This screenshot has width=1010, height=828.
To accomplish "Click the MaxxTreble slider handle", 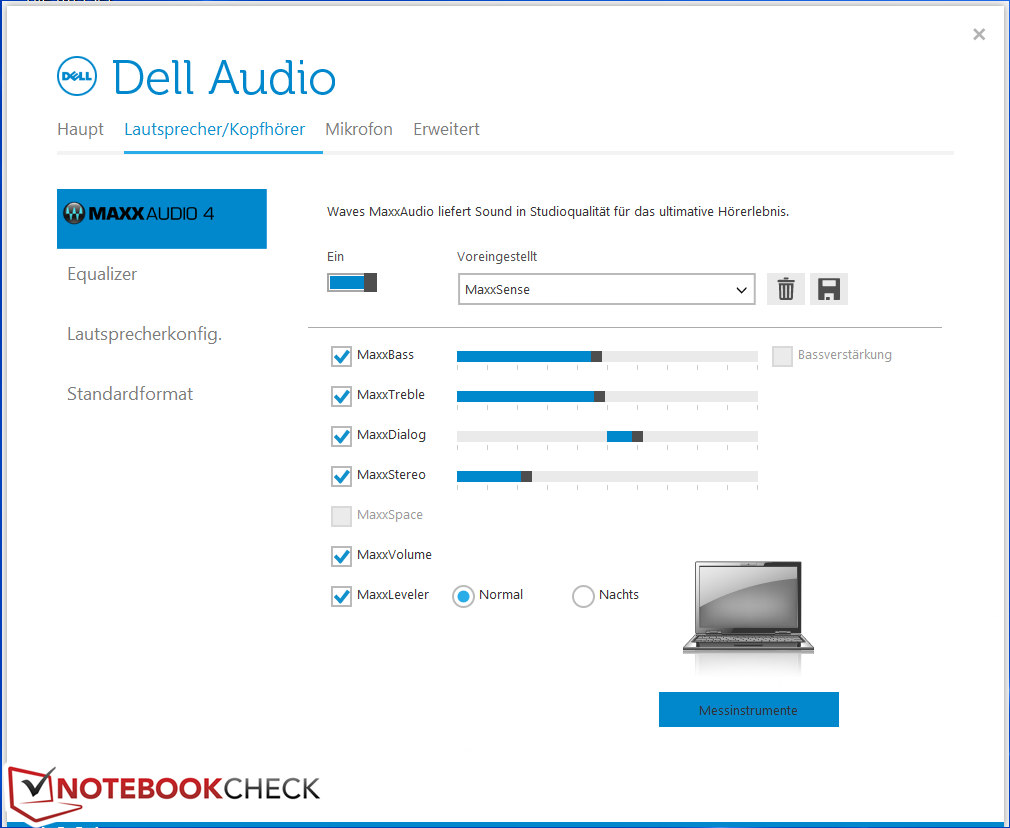I will click(x=599, y=396).
